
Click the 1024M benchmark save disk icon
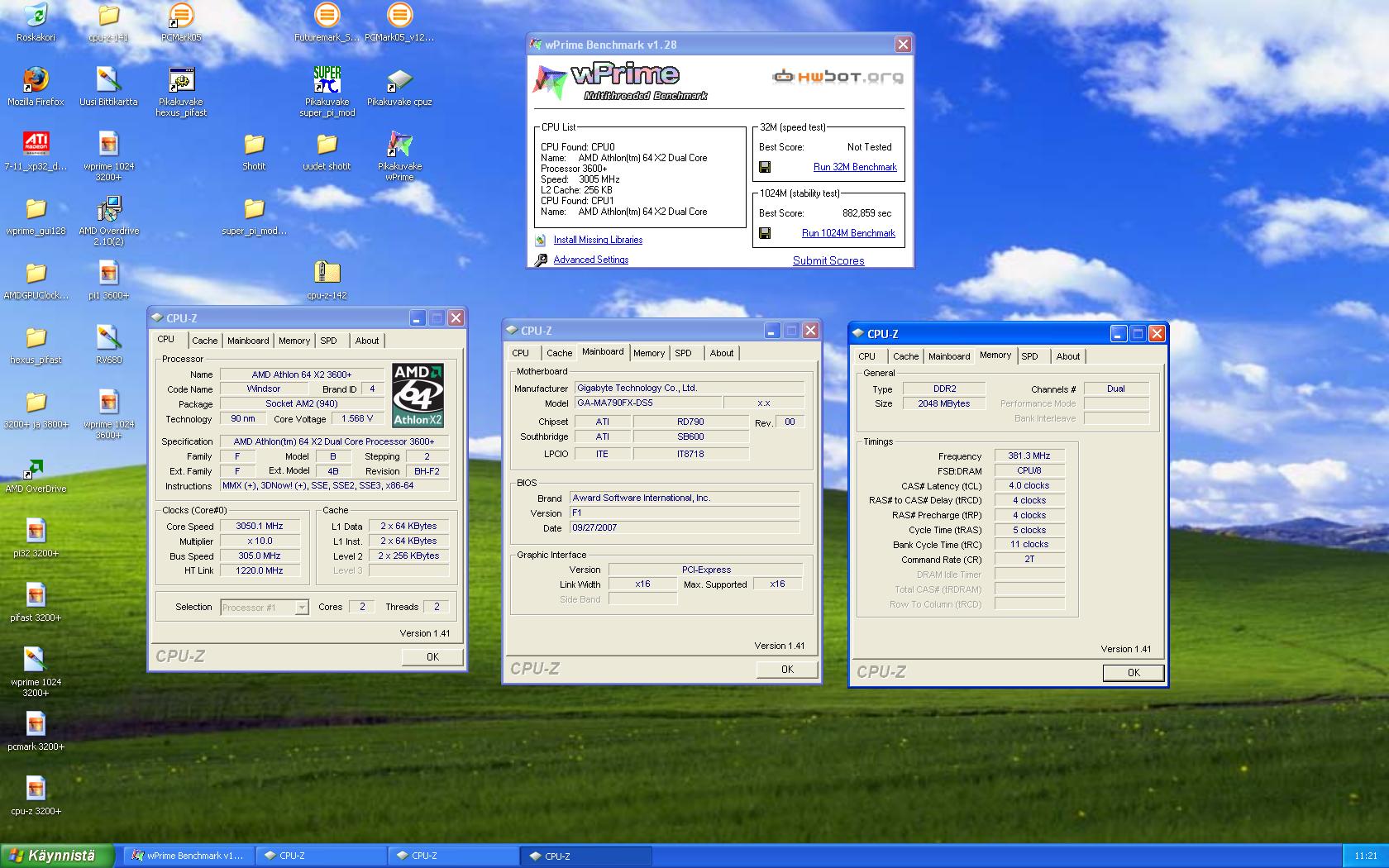(x=765, y=233)
